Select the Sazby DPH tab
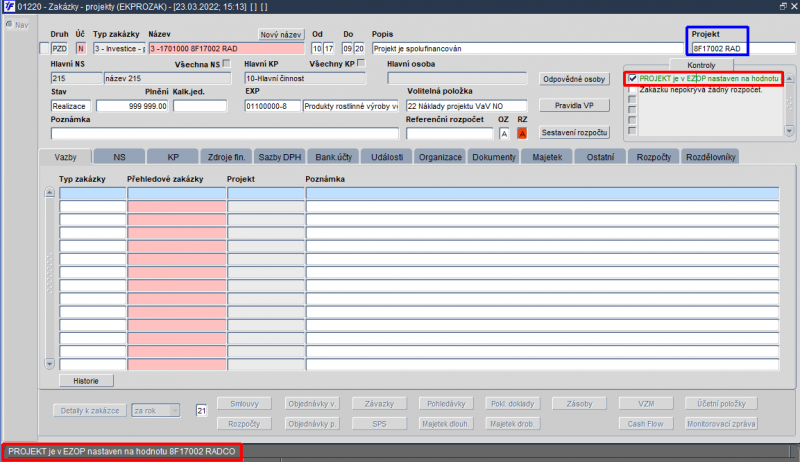The height and width of the screenshot is (462, 800). click(280, 157)
